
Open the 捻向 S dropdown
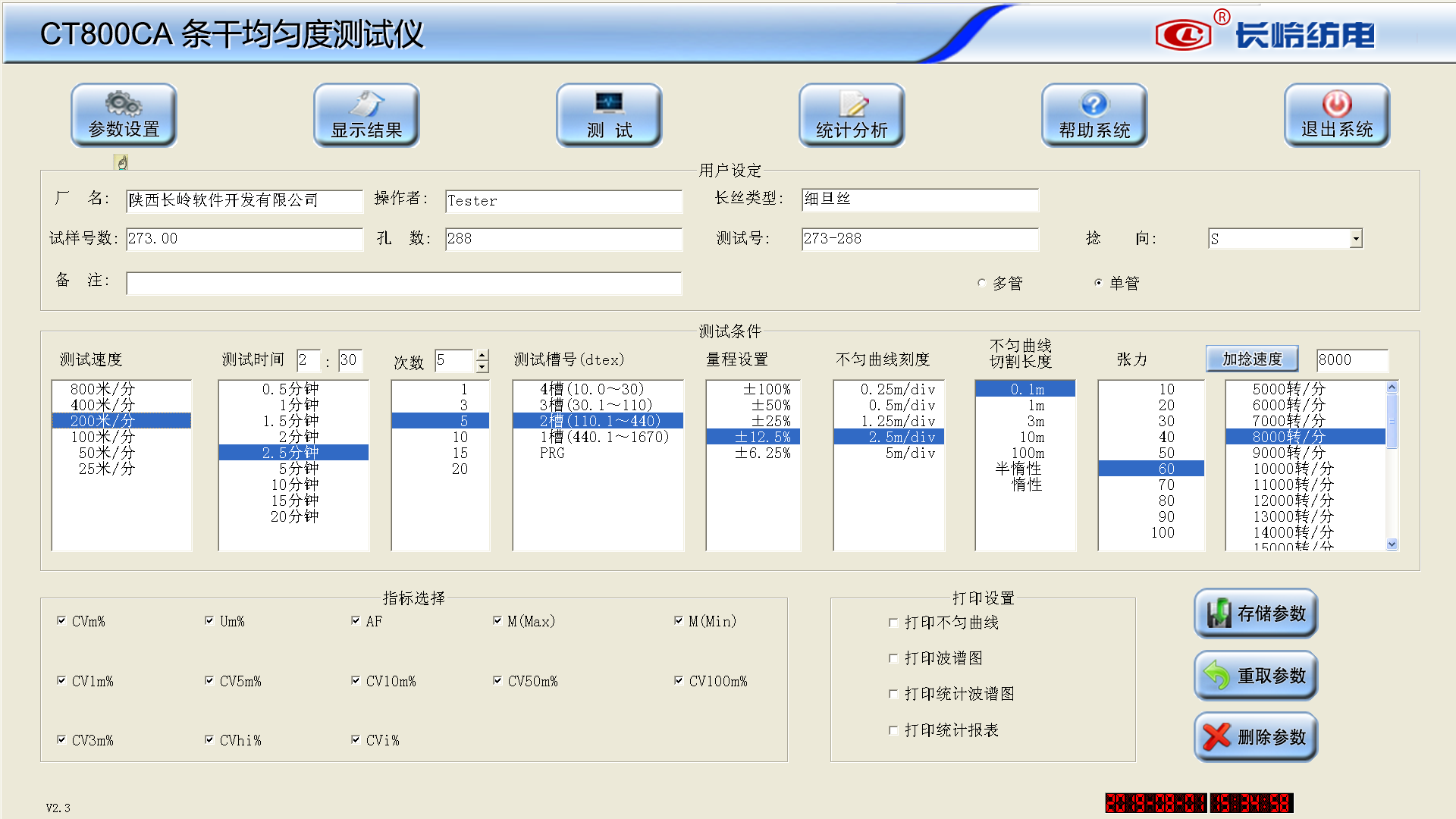click(x=1356, y=239)
